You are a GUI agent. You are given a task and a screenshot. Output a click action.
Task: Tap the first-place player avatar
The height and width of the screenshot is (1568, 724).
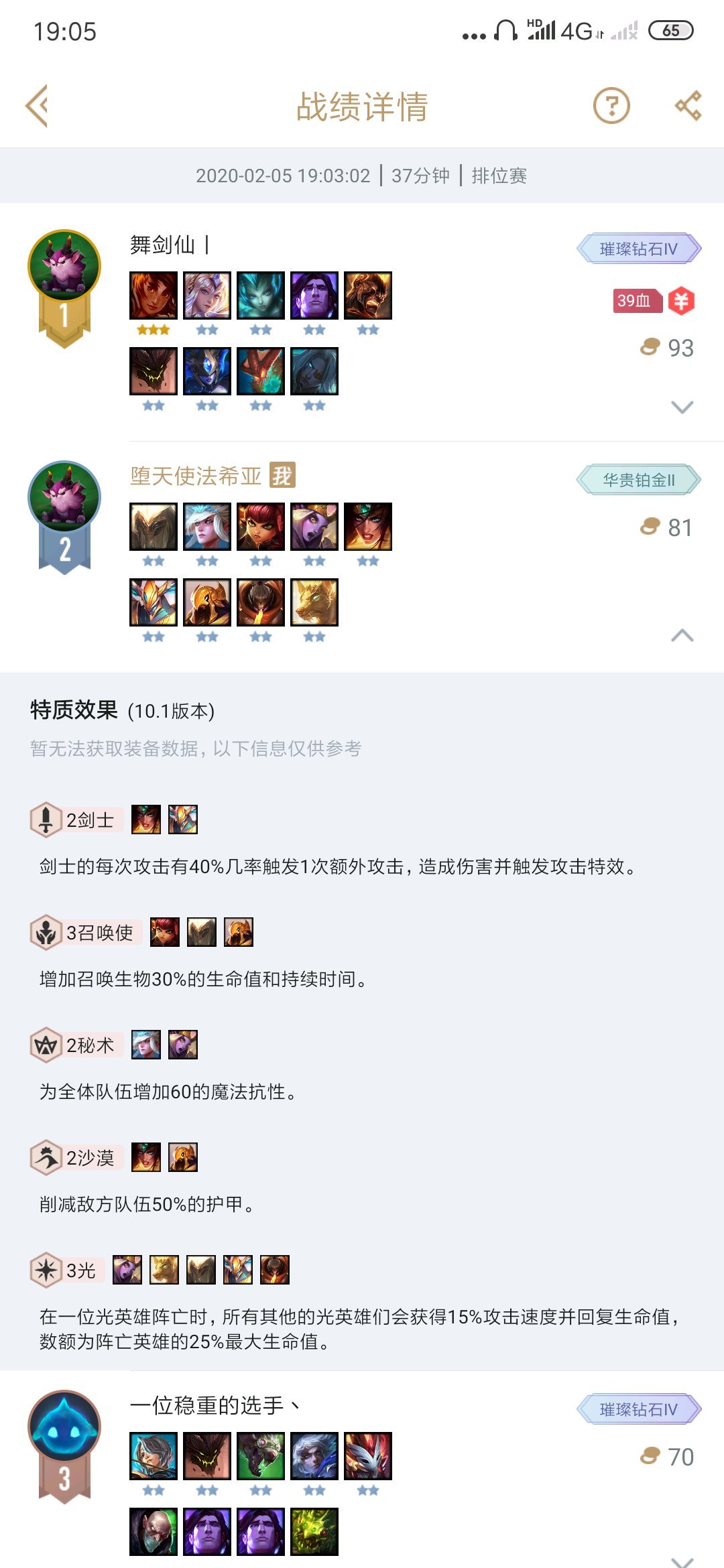coord(64,266)
